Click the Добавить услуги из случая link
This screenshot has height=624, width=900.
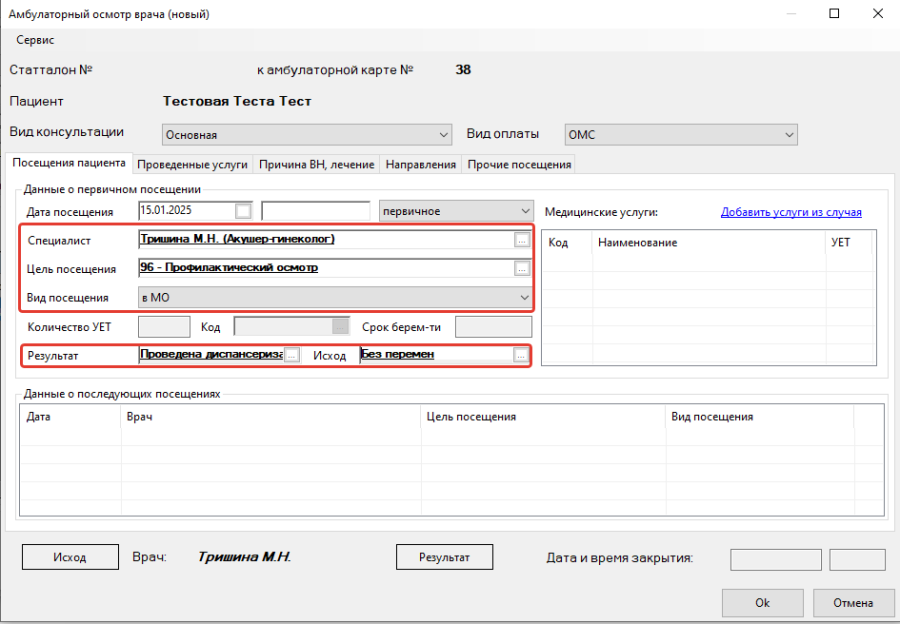[x=790, y=212]
